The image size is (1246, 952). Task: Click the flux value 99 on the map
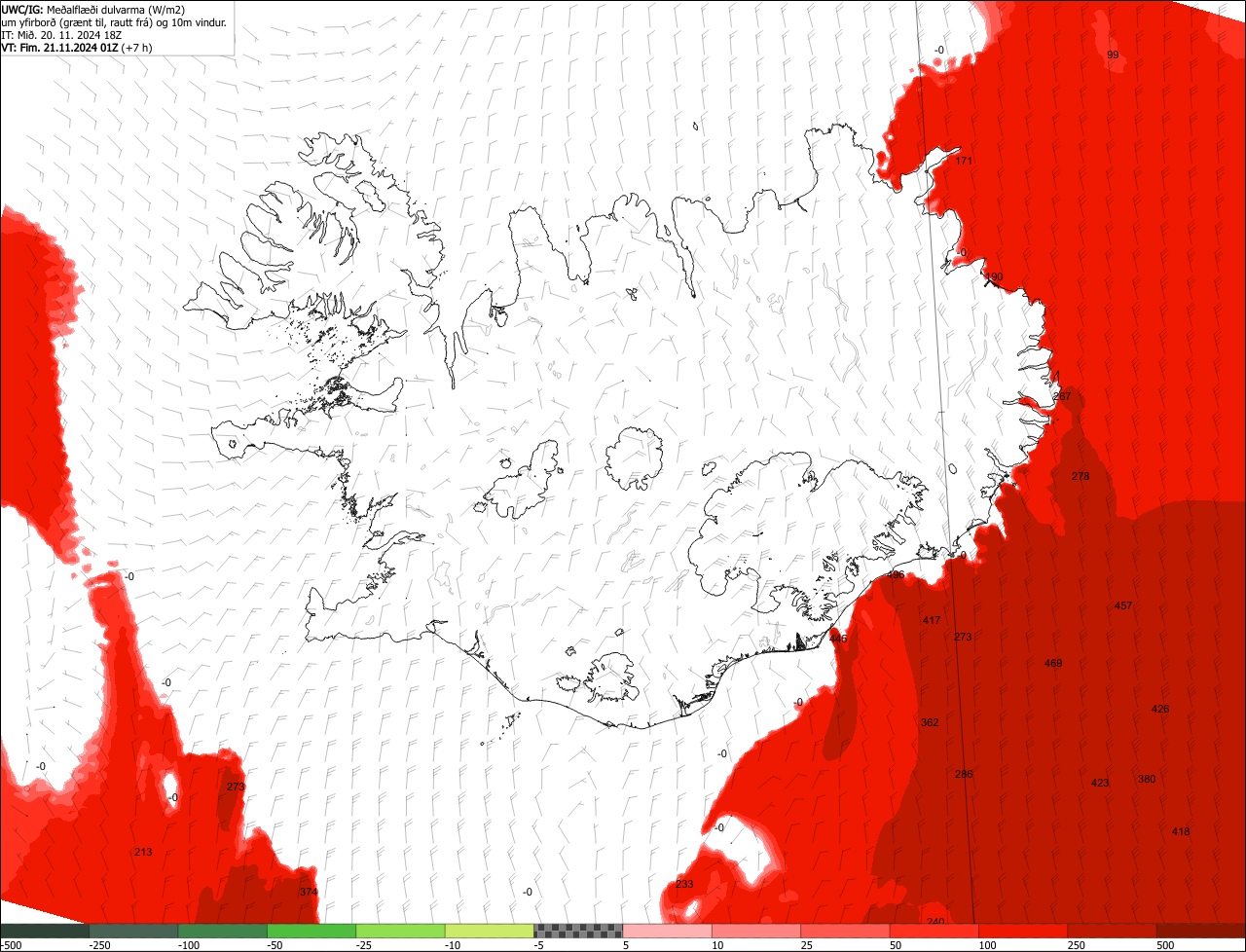pyautogui.click(x=1113, y=55)
